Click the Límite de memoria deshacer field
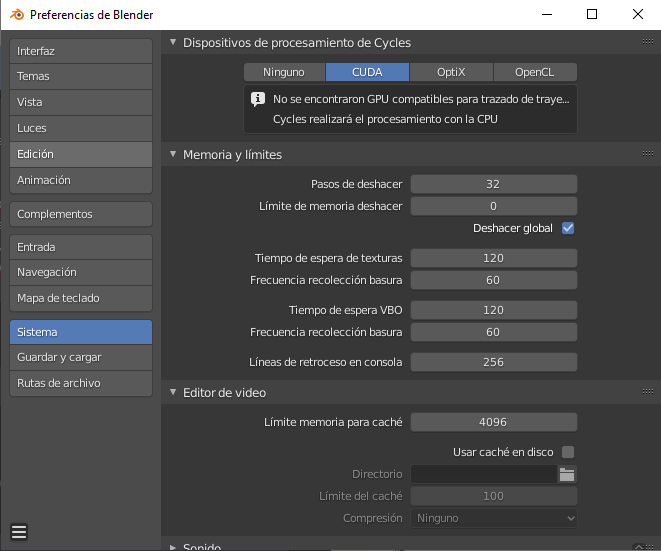661x551 pixels. tap(494, 206)
